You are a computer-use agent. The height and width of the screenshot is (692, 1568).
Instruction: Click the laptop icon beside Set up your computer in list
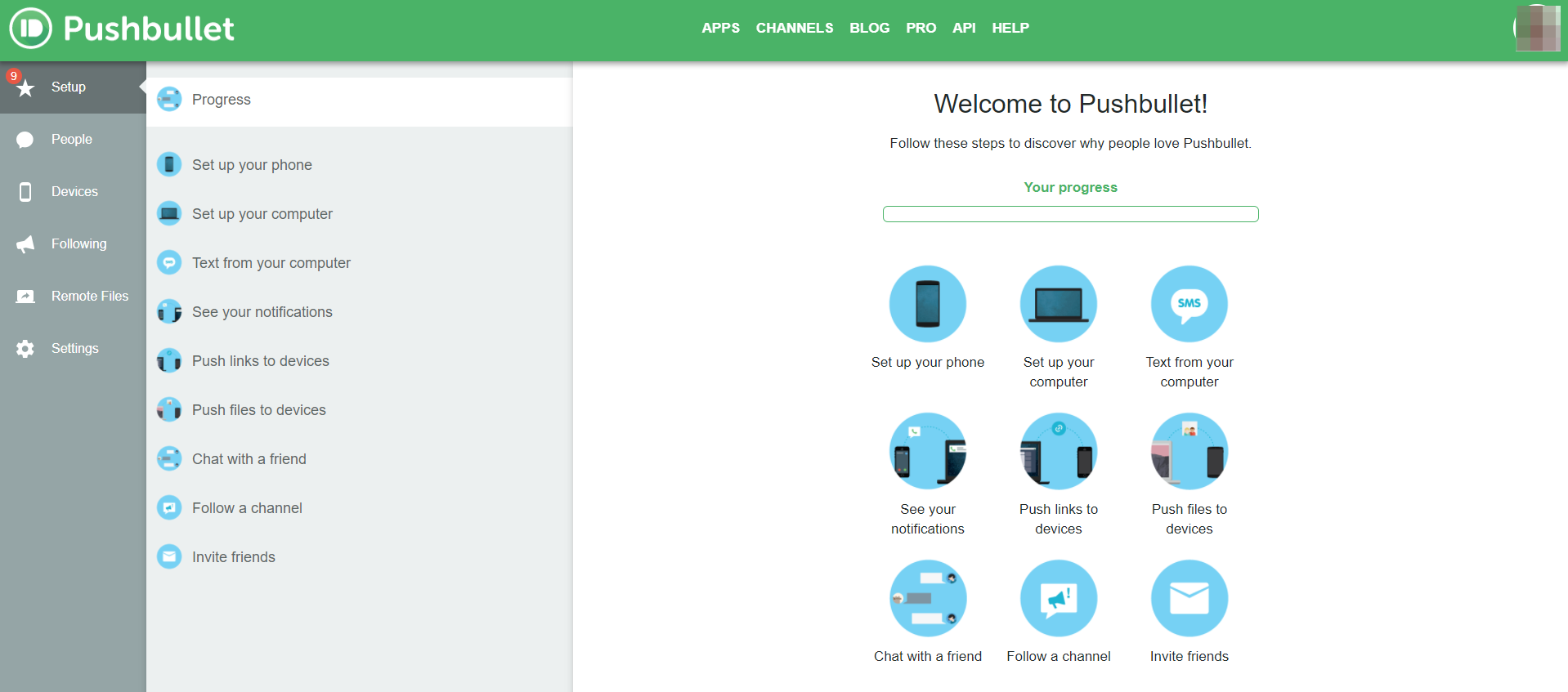click(x=169, y=214)
